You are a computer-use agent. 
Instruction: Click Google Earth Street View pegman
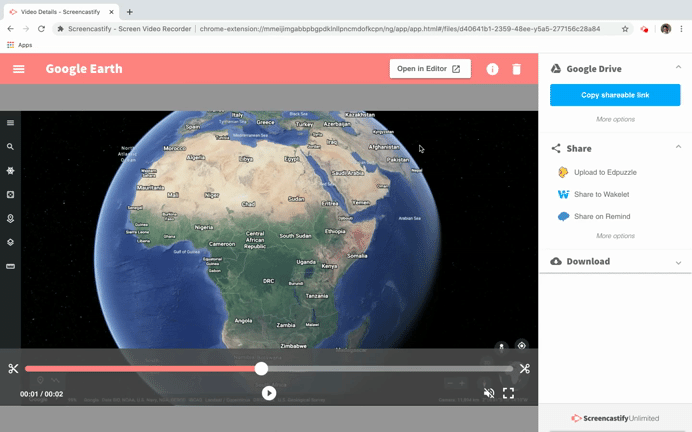point(501,347)
